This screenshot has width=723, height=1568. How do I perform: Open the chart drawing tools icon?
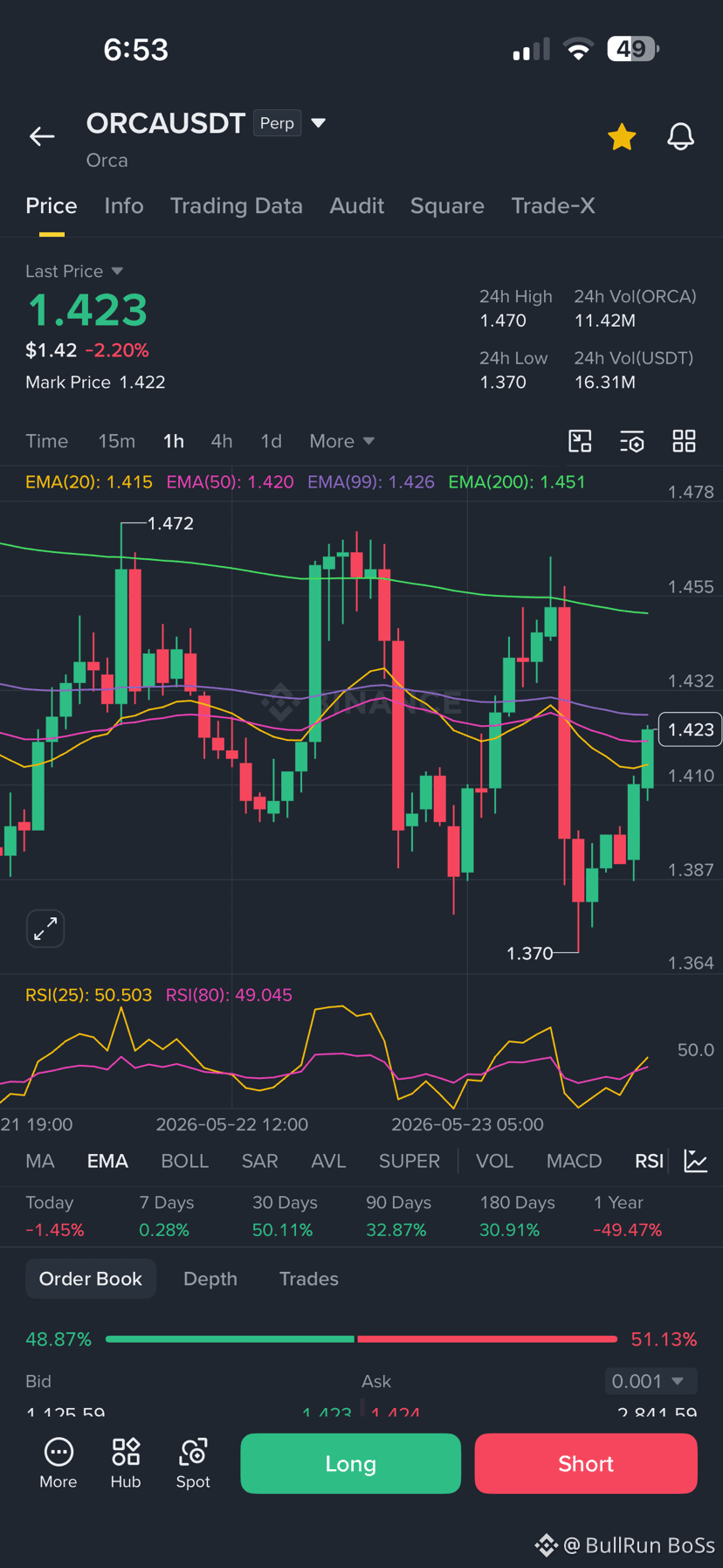click(580, 441)
